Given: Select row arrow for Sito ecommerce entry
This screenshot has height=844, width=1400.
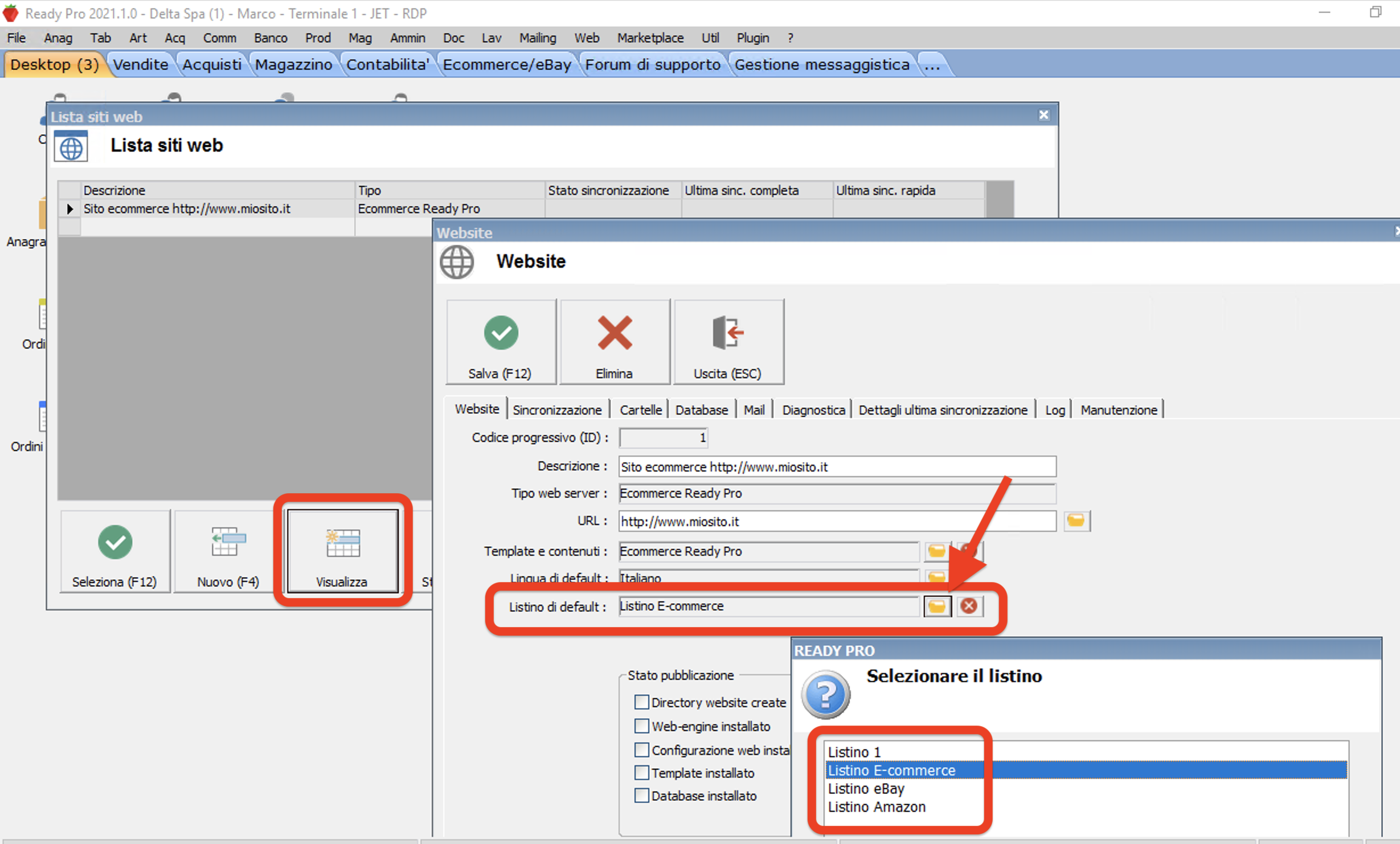Looking at the screenshot, I should coord(69,208).
